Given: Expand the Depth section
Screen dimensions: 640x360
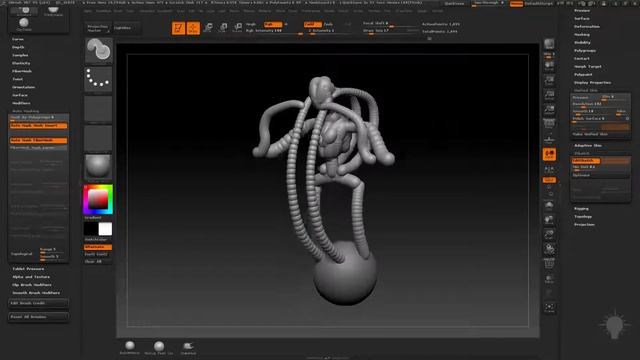Looking at the screenshot, I should click(18, 47).
